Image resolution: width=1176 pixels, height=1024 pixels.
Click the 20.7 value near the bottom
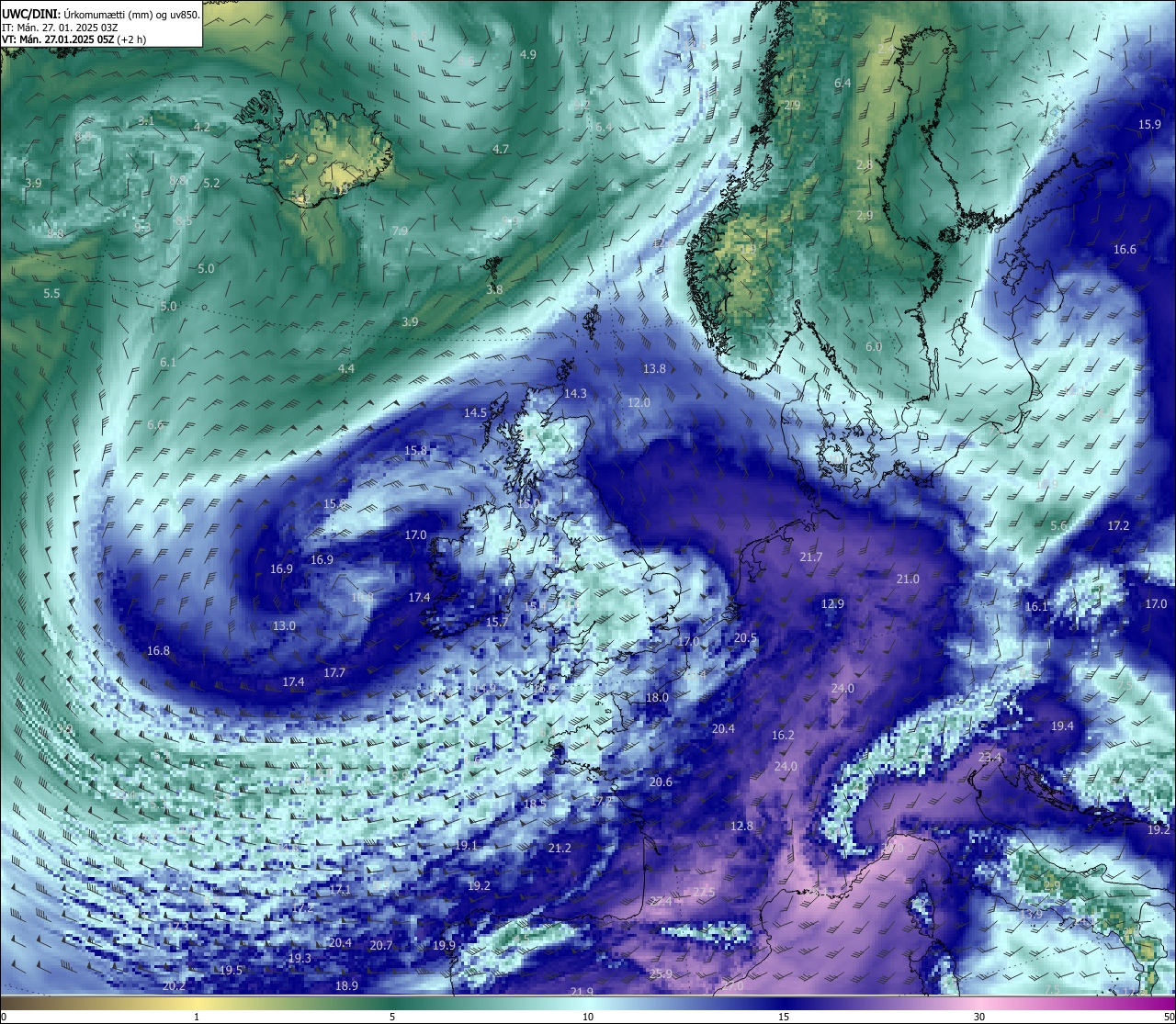[x=381, y=945]
